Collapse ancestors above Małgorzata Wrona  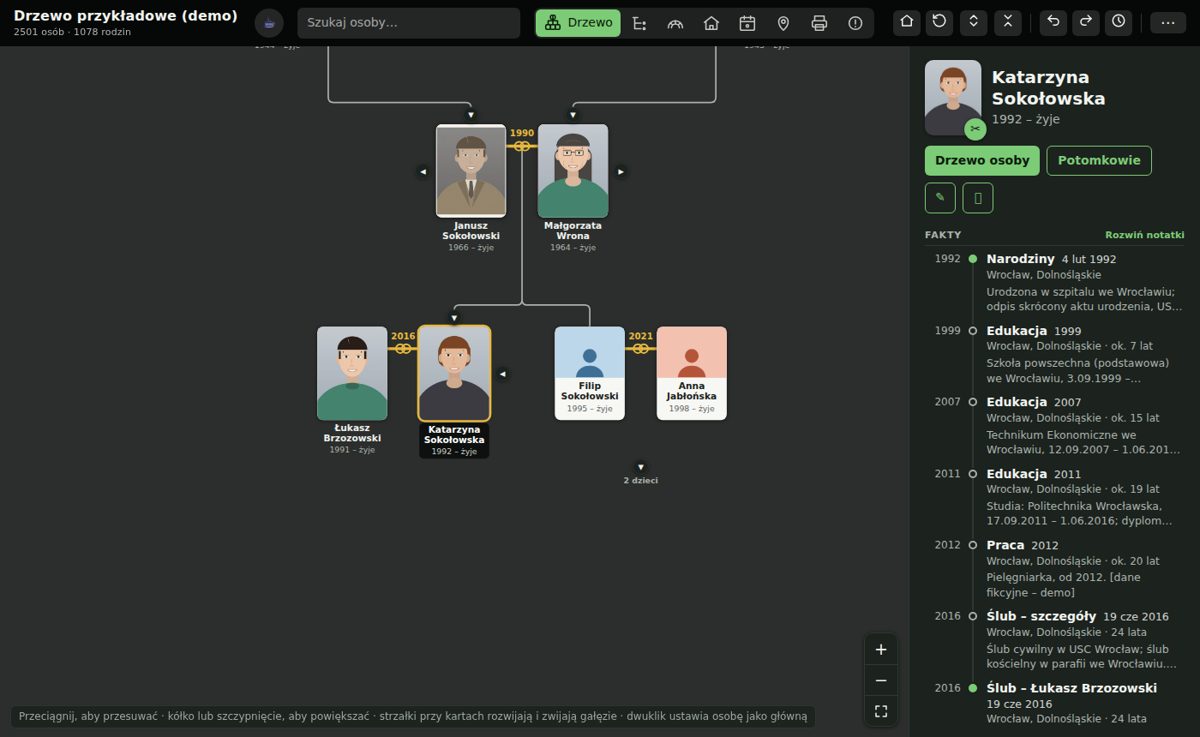tap(573, 116)
